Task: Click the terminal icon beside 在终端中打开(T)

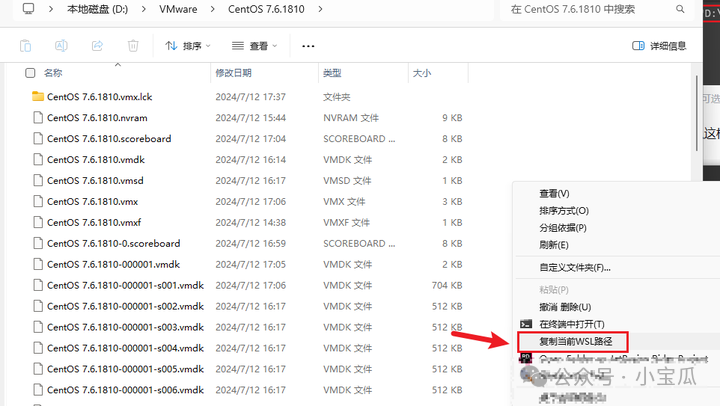Action: coord(526,323)
